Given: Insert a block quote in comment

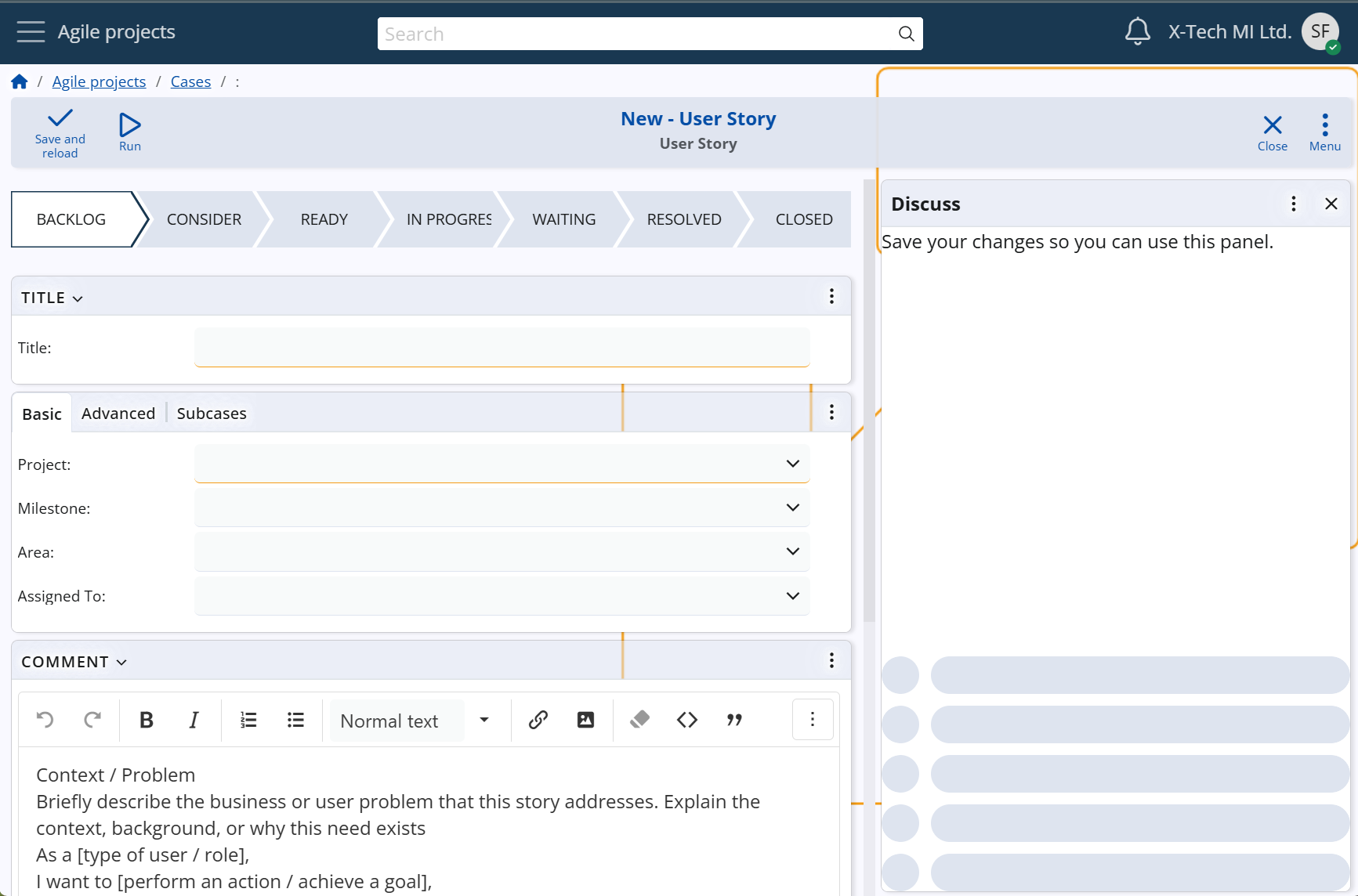Looking at the screenshot, I should click(x=734, y=720).
